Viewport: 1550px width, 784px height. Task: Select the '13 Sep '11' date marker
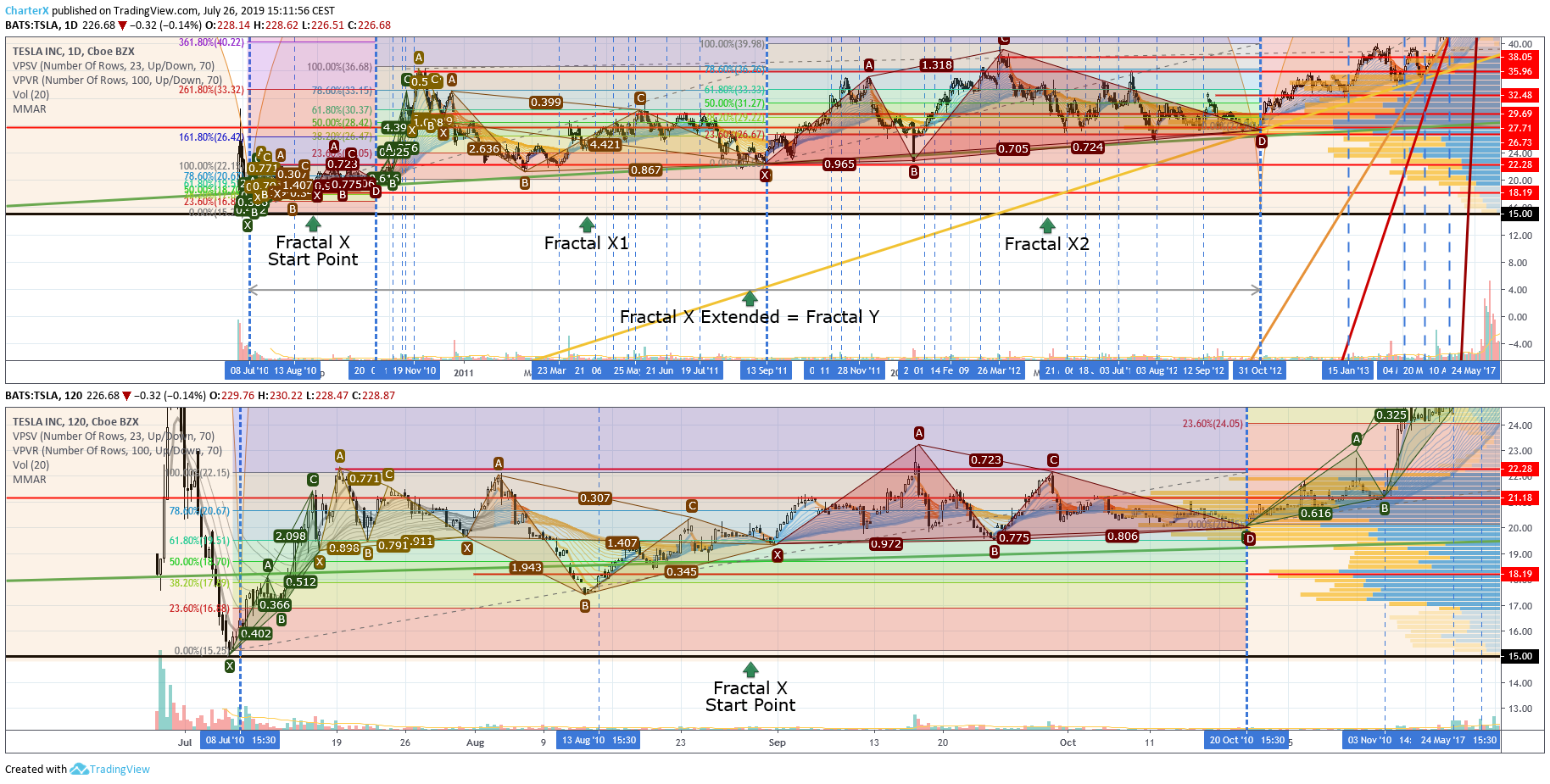point(767,370)
